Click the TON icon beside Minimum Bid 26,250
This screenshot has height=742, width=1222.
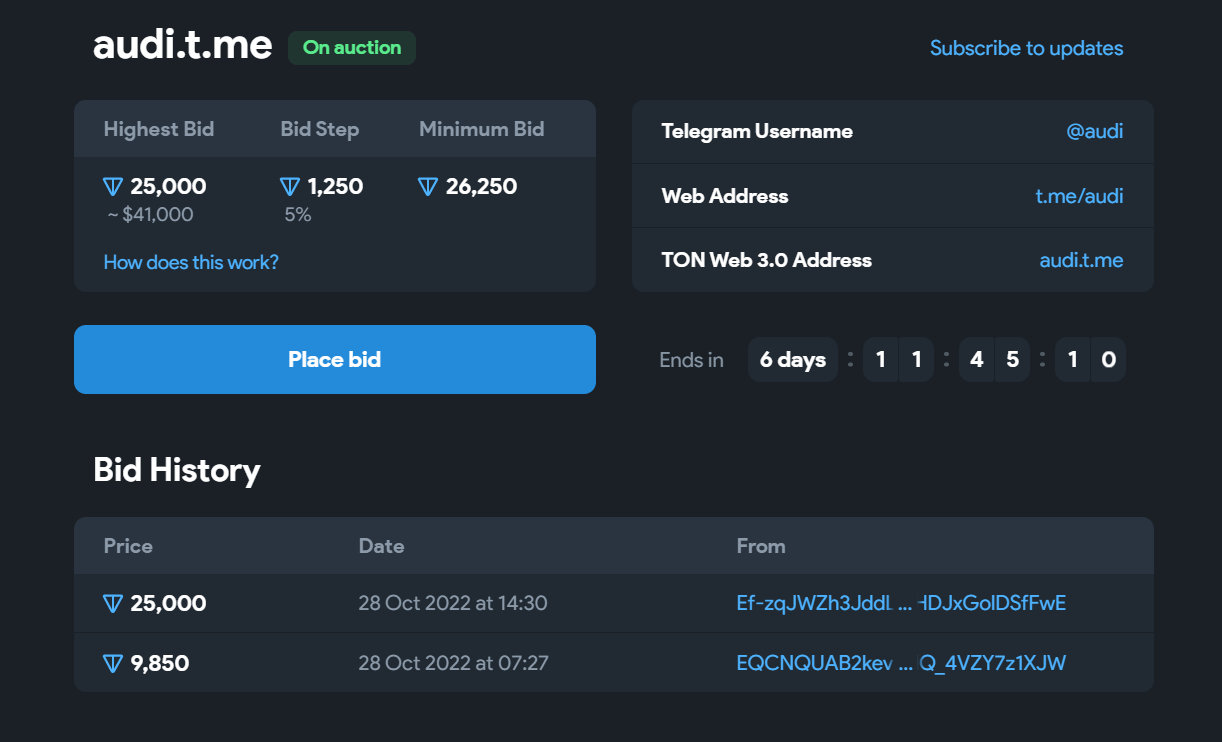click(428, 187)
